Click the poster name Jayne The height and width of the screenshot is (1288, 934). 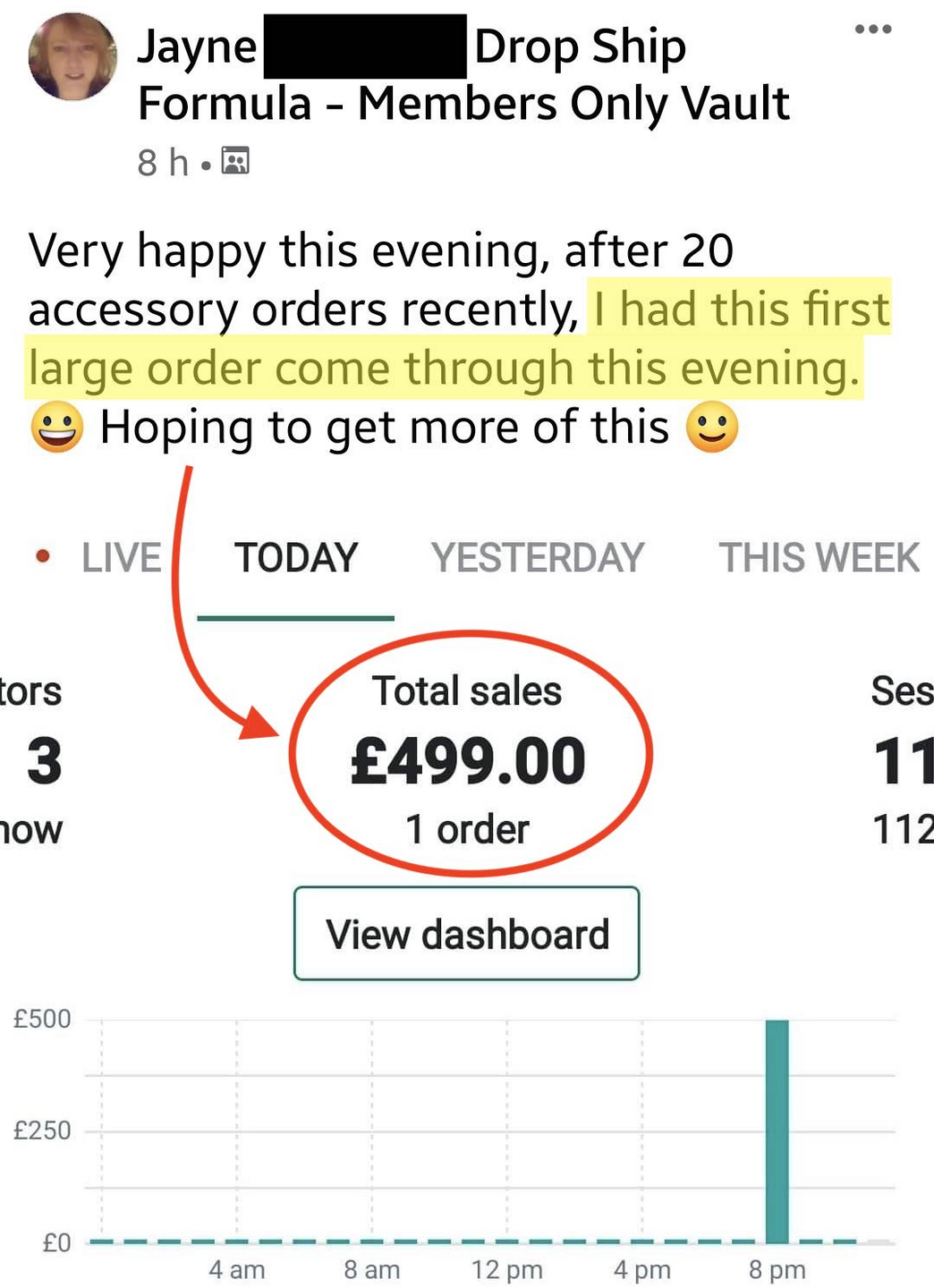(197, 47)
